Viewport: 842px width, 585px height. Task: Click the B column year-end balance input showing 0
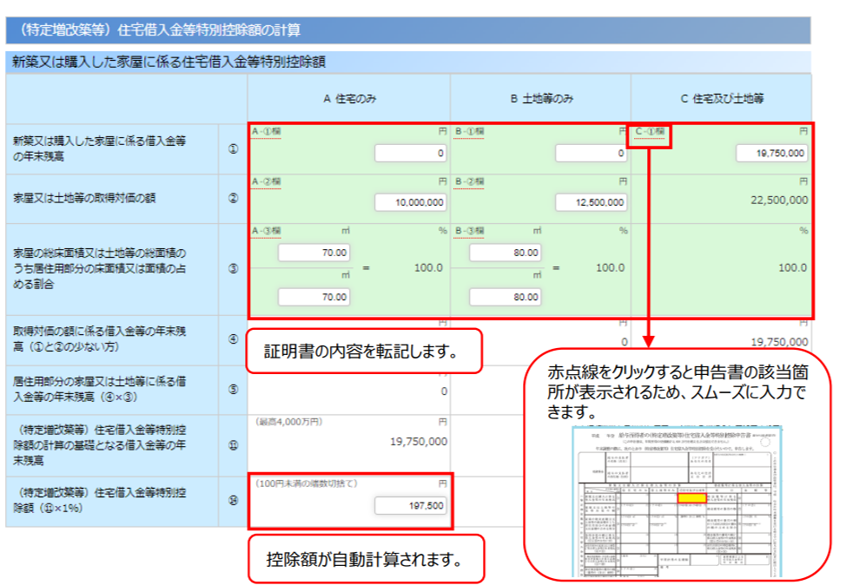click(591, 153)
